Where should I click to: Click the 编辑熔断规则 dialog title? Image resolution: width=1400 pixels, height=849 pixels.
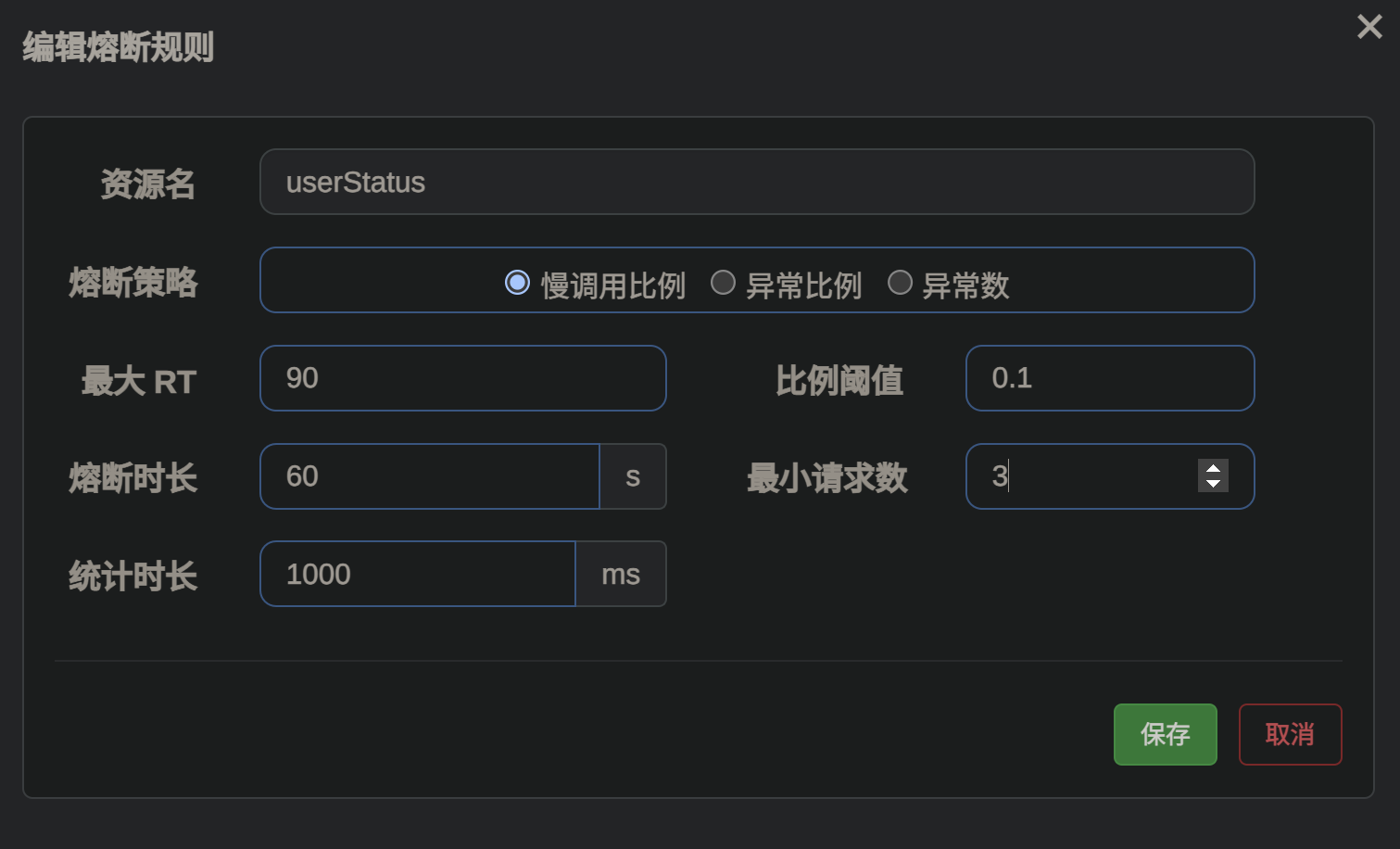119,46
